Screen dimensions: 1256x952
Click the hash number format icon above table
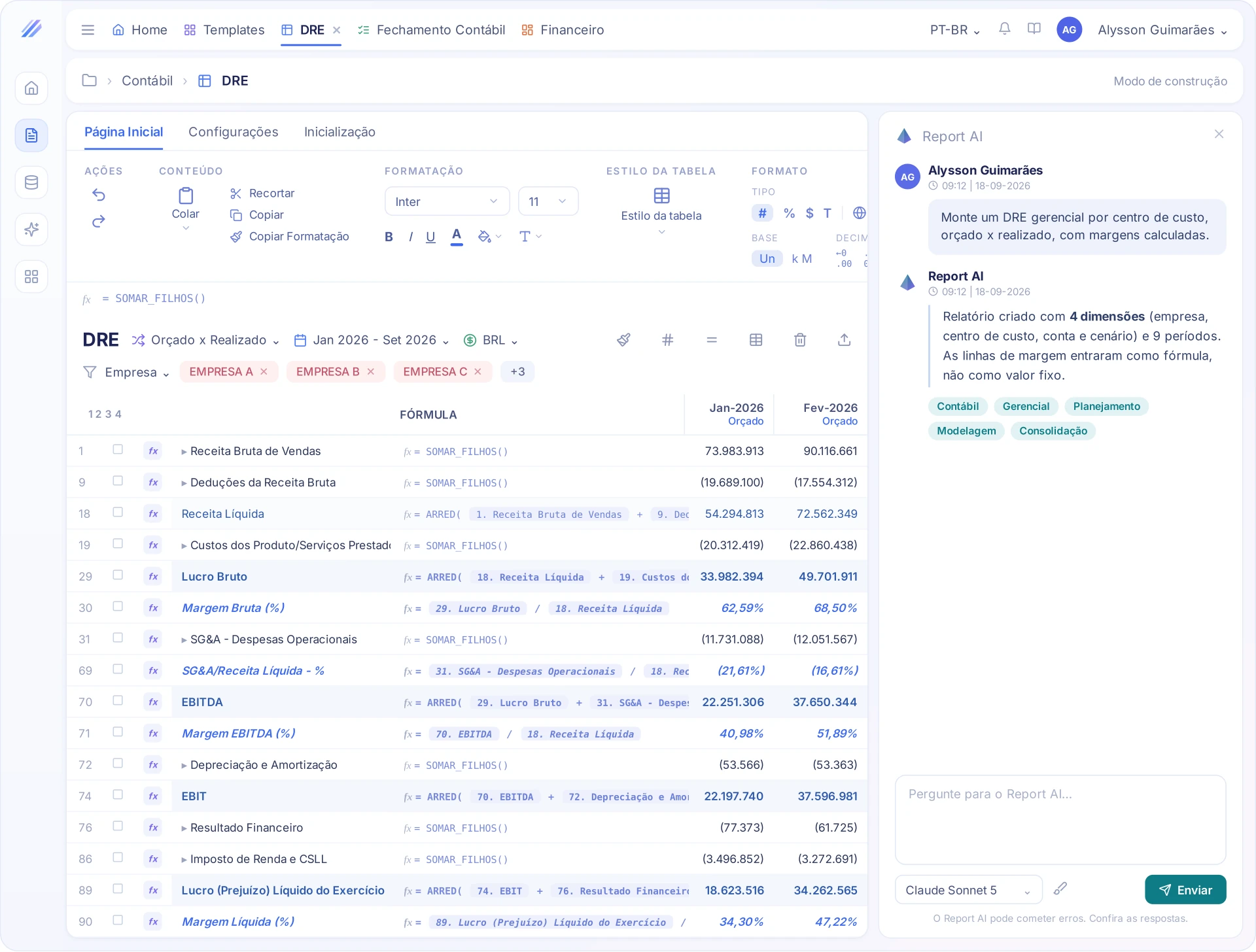[667, 340]
